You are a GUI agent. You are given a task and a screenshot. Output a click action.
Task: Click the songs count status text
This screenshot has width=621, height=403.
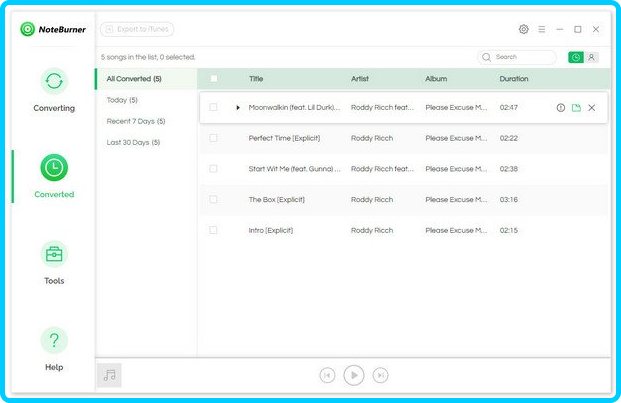pos(148,57)
